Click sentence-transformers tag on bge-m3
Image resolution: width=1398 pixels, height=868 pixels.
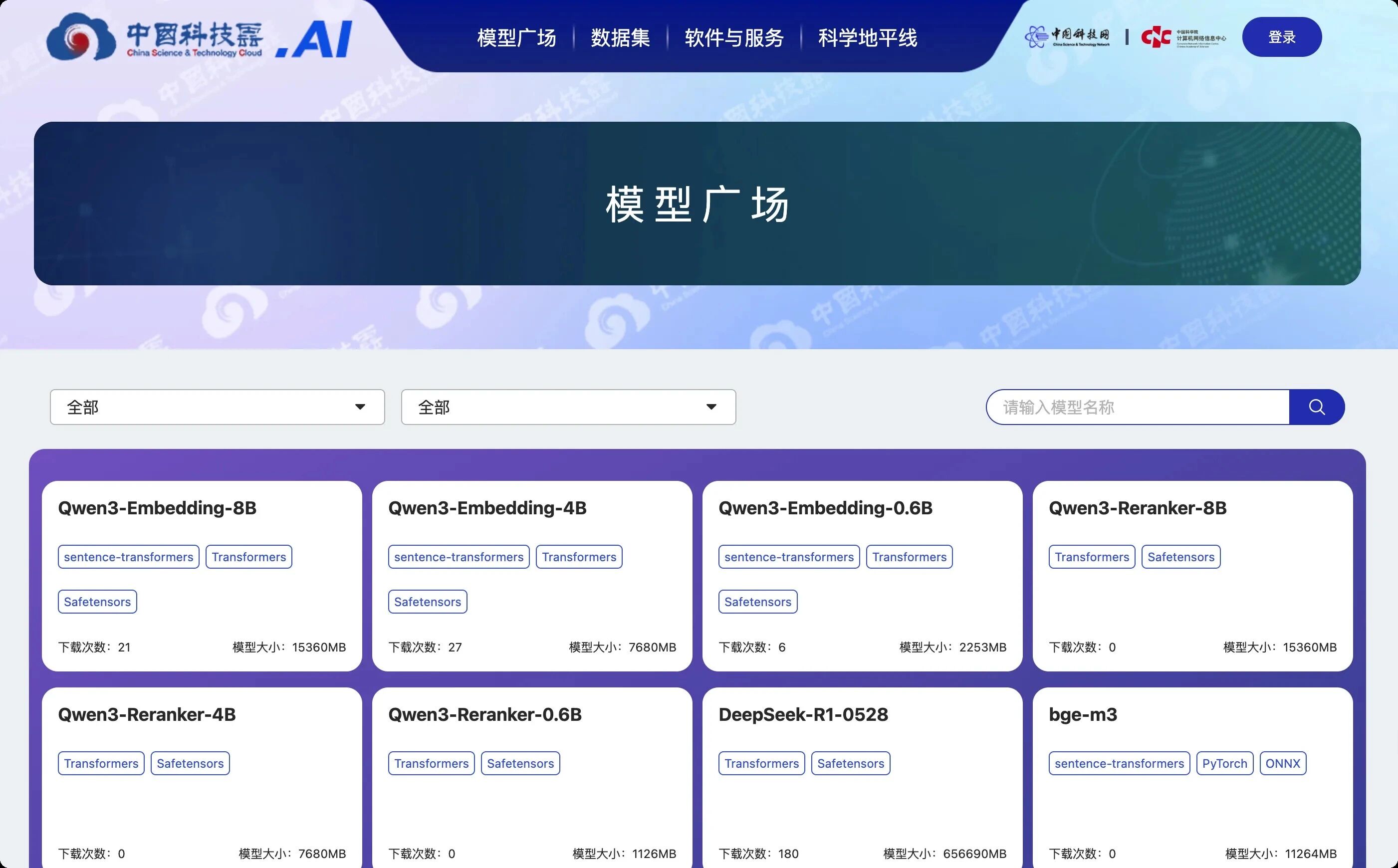click(1120, 764)
